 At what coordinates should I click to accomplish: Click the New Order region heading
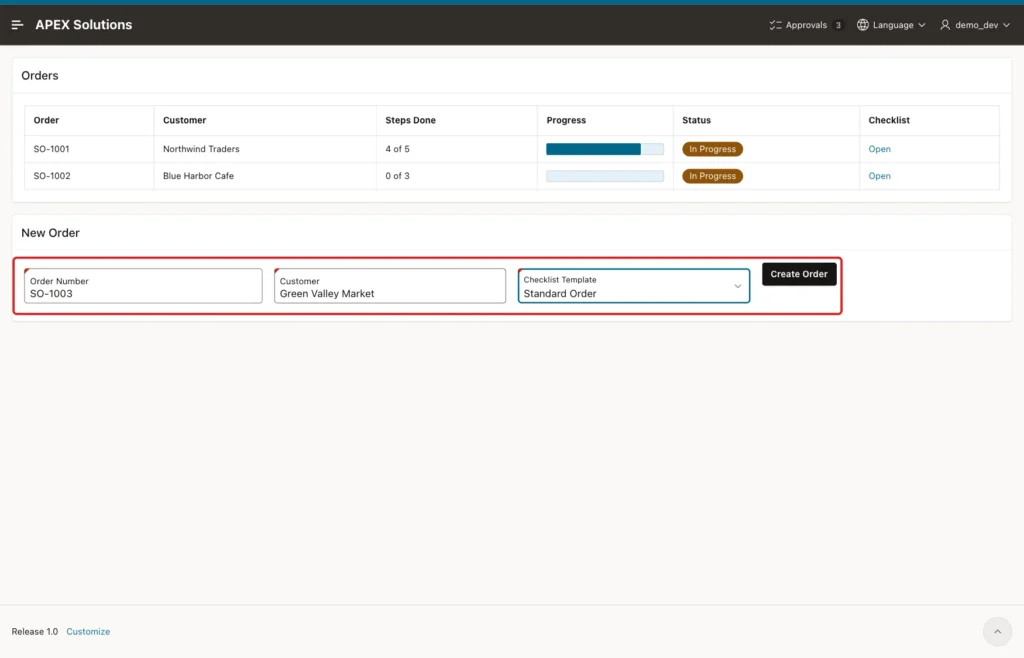50,233
